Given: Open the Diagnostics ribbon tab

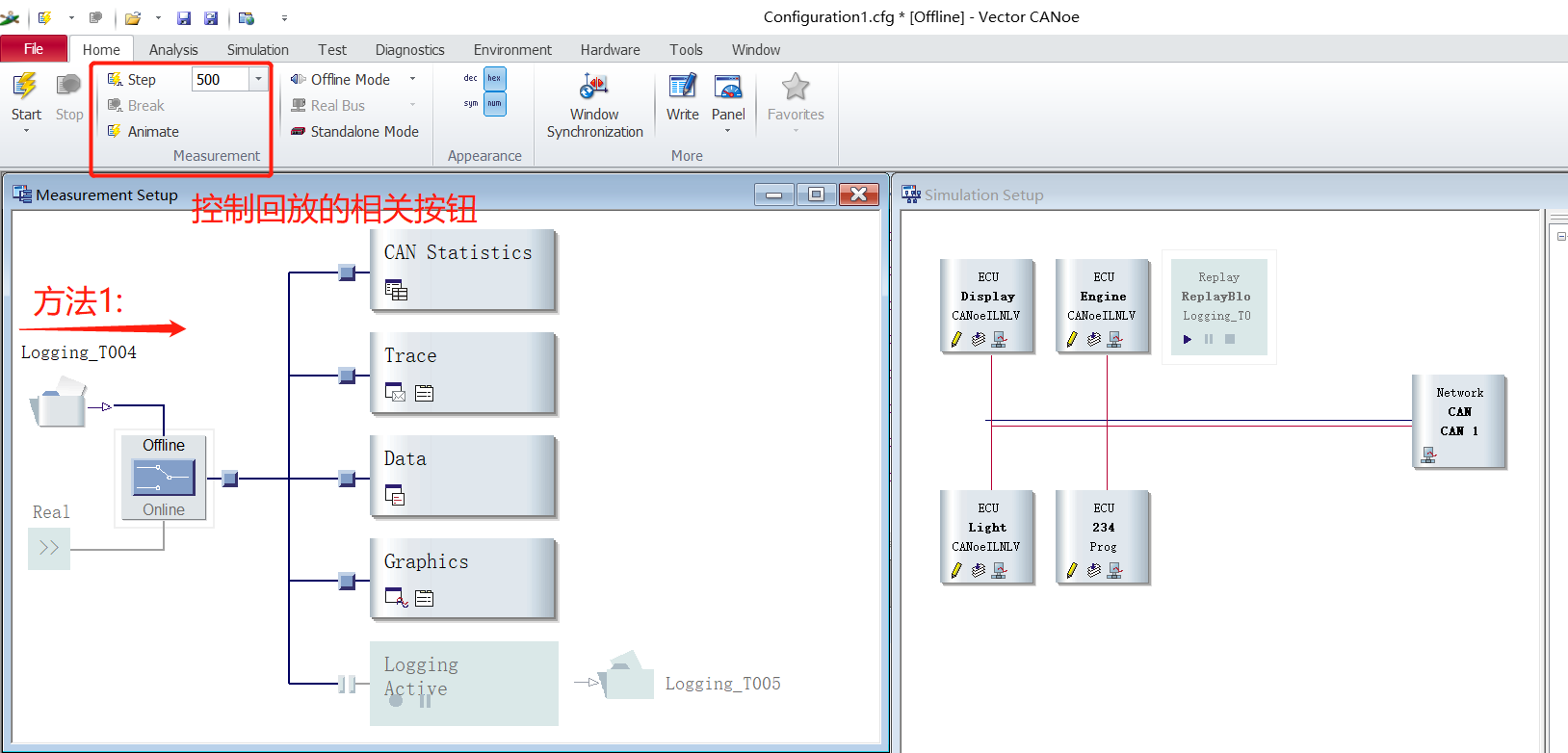Looking at the screenshot, I should click(x=409, y=49).
